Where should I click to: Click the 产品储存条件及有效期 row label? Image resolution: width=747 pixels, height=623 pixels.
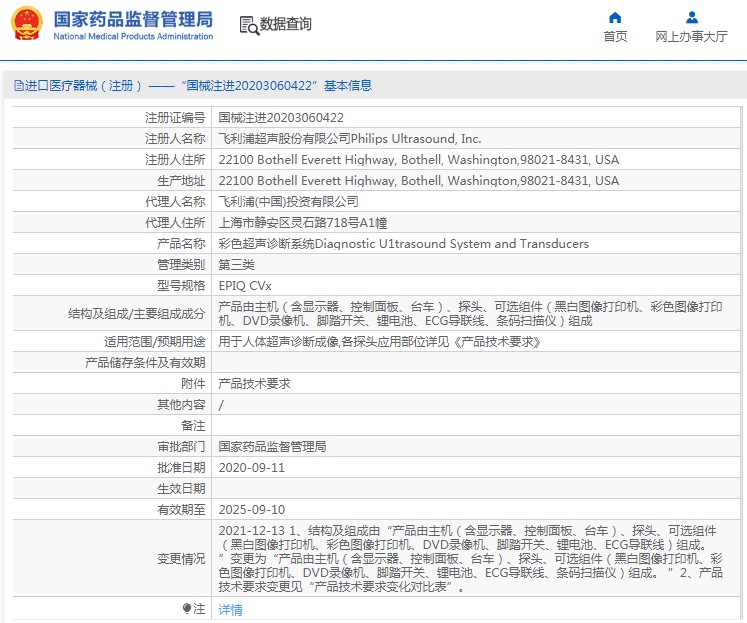[145, 362]
